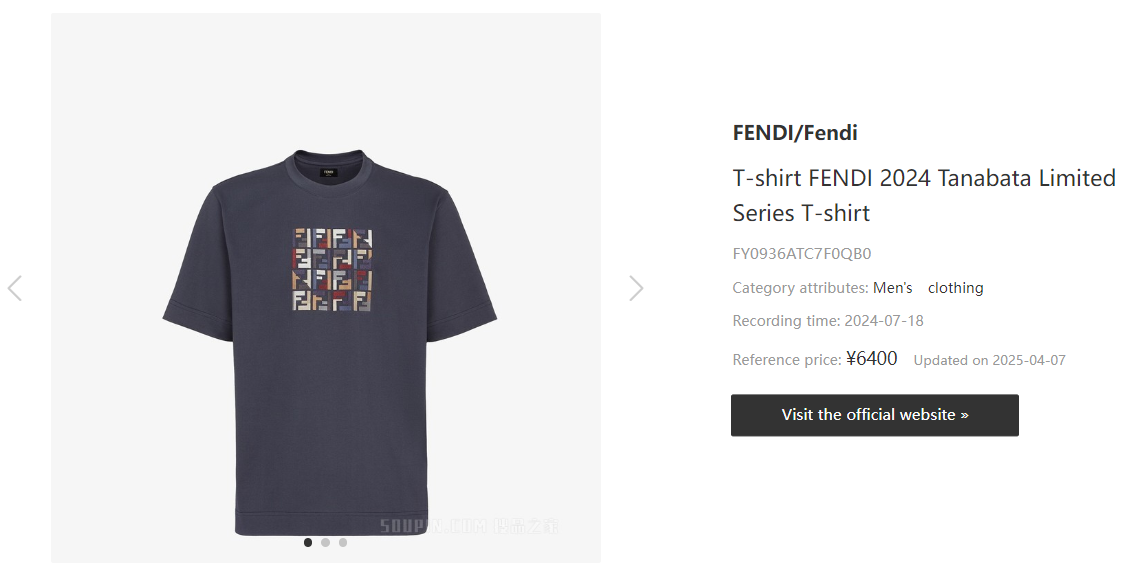
Task: Click the Category attributes label
Action: pyautogui.click(x=800, y=288)
